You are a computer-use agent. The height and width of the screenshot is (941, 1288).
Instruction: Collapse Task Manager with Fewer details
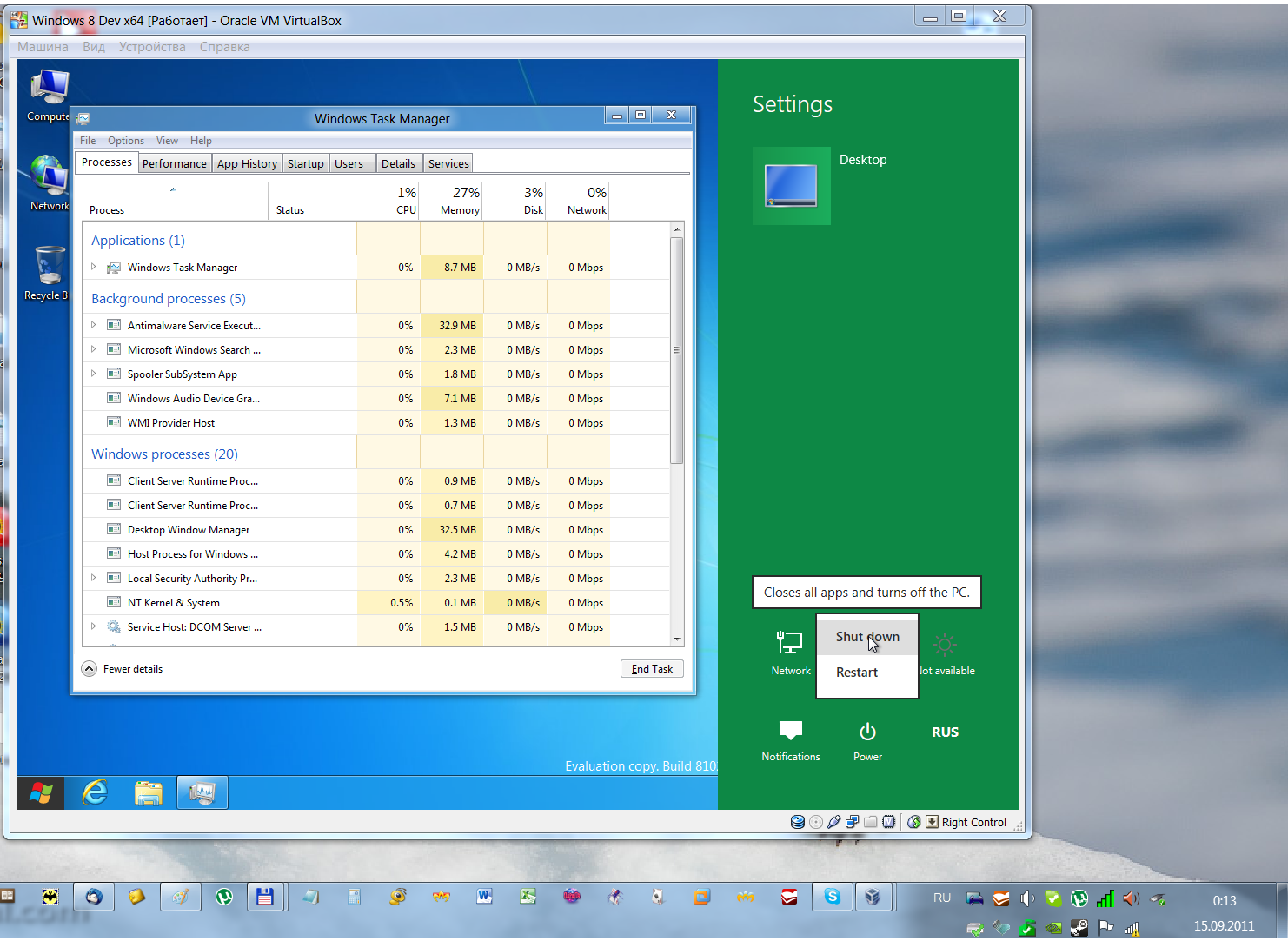tap(123, 669)
